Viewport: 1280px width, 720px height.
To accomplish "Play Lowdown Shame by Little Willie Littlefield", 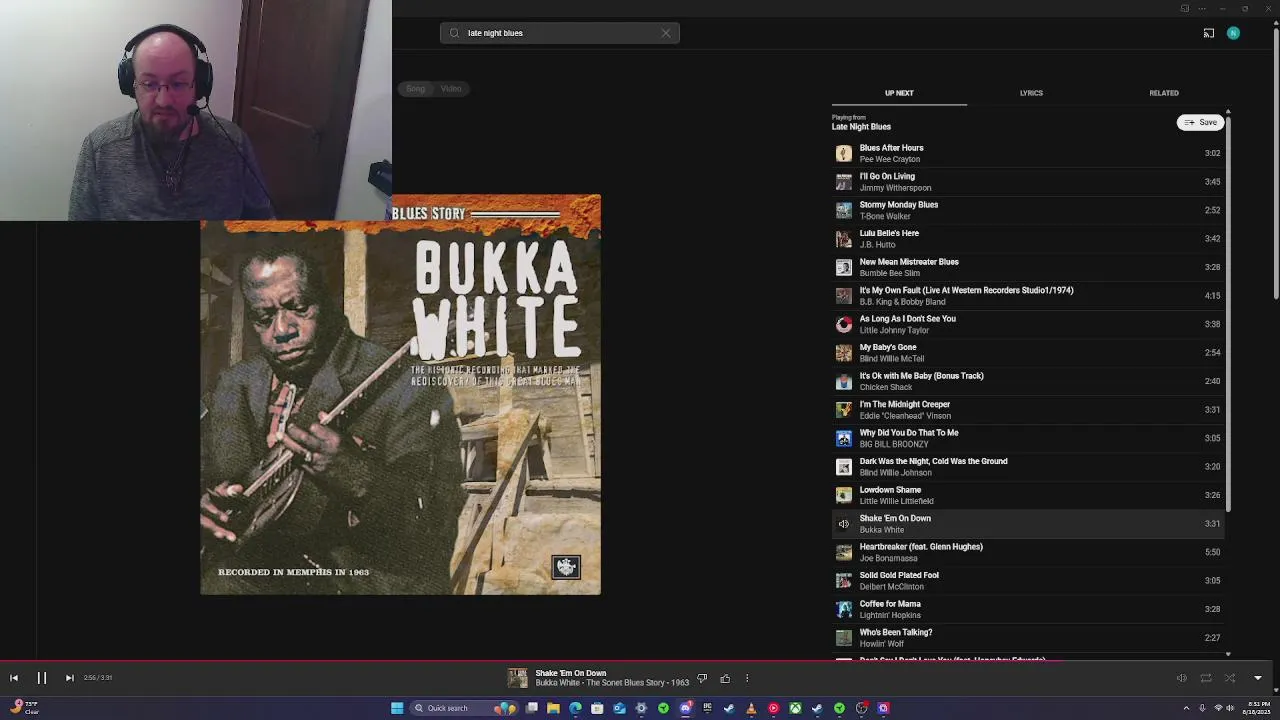I will (1028, 495).
